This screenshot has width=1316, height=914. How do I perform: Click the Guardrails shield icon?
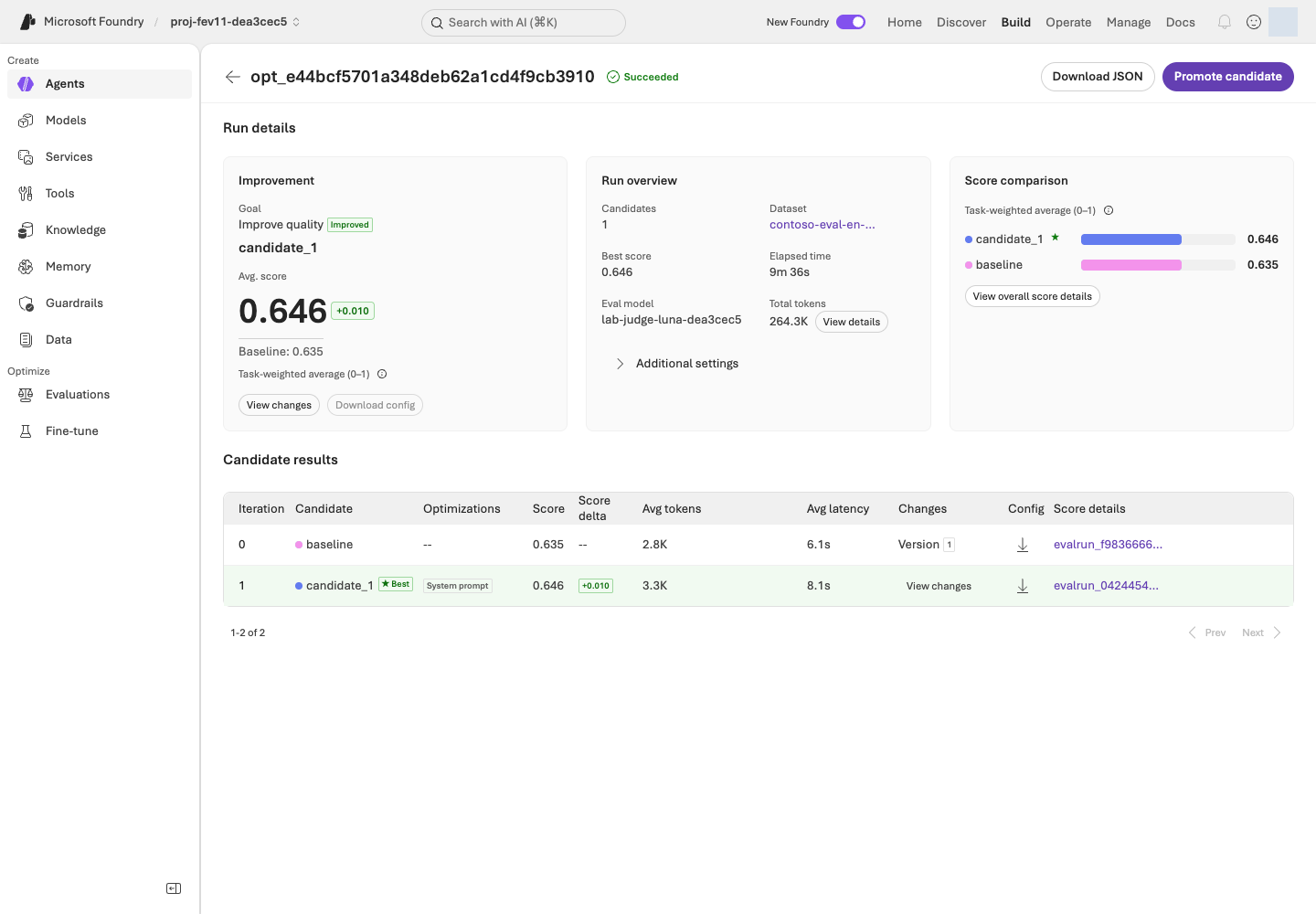[x=26, y=303]
